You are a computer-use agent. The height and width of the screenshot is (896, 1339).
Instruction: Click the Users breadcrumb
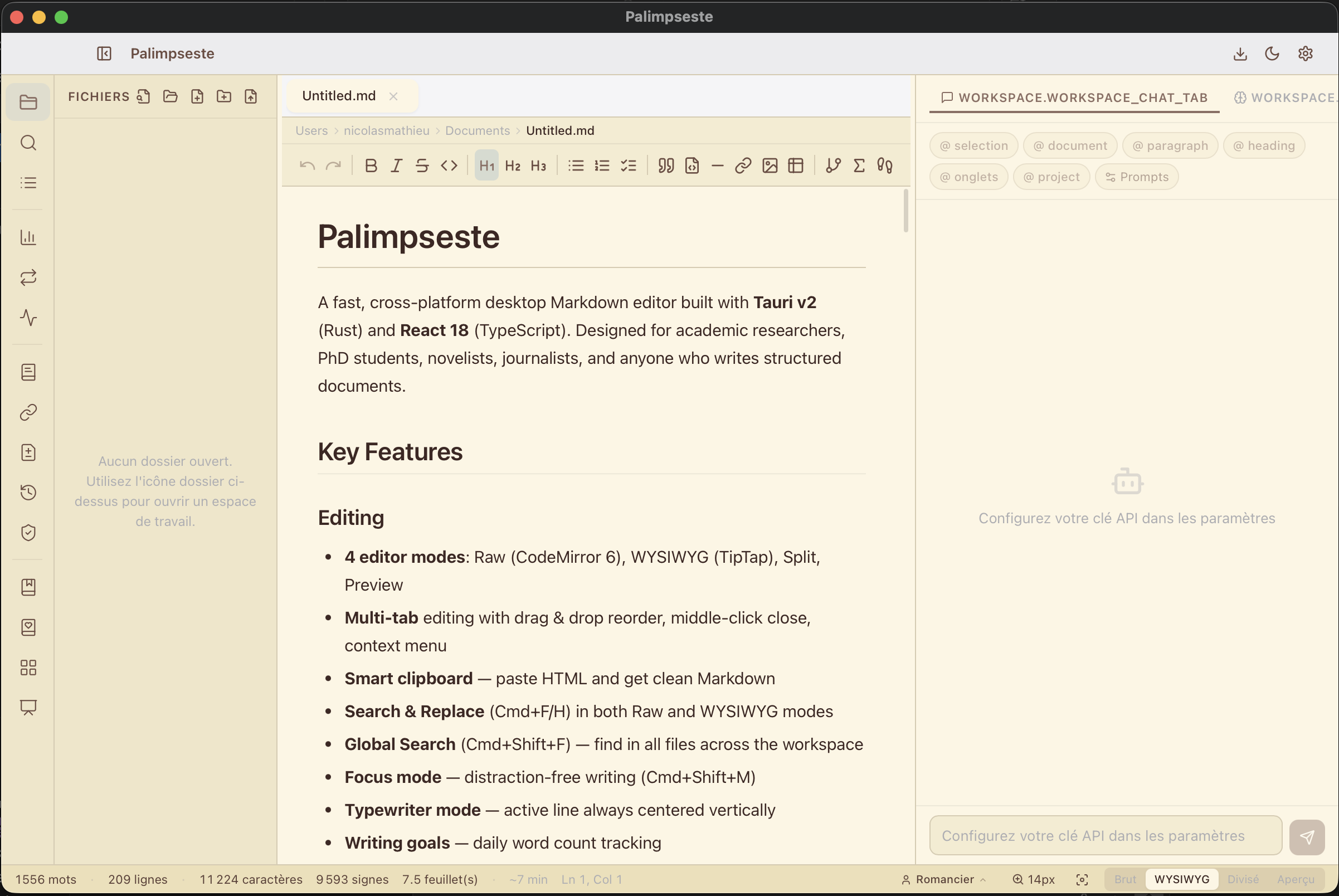coord(311,131)
